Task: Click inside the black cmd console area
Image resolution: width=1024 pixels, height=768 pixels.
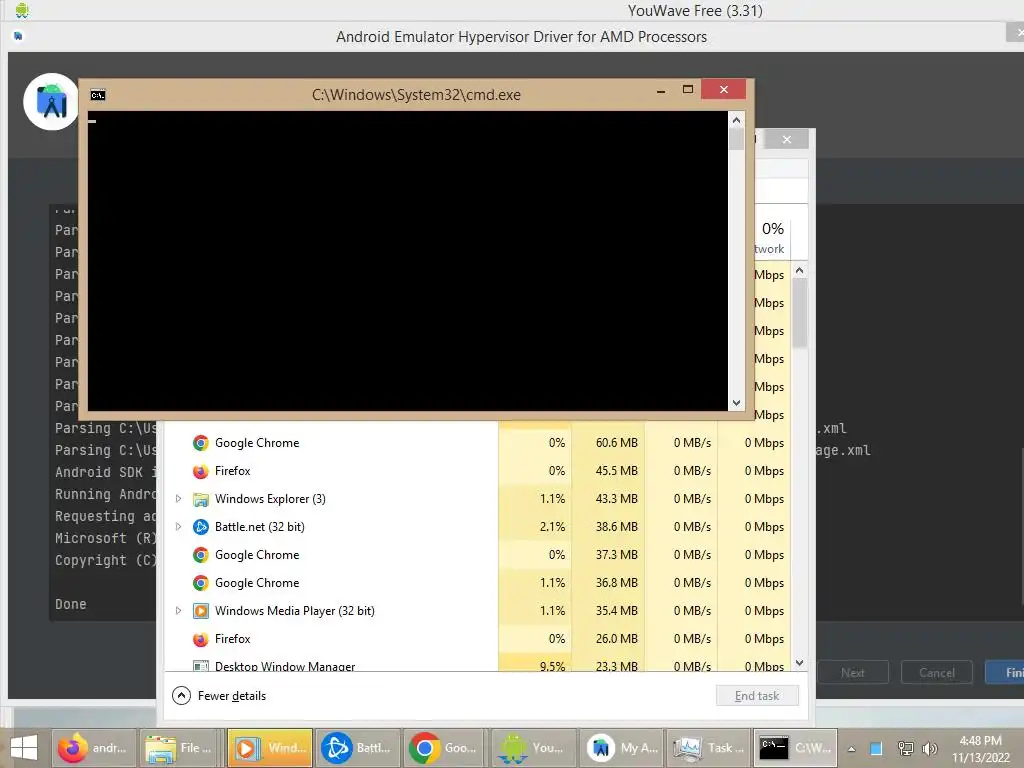Action: point(408,261)
